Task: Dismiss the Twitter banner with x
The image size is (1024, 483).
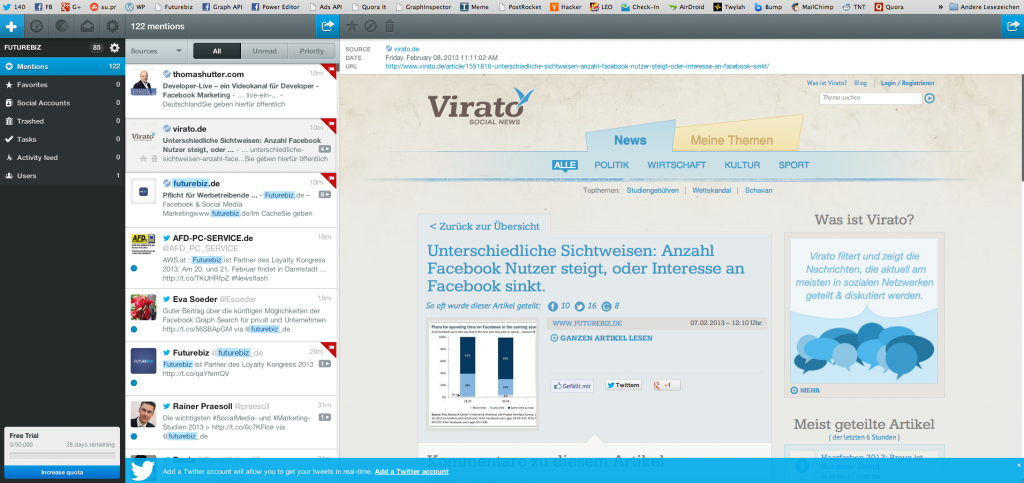Action: coord(1019,465)
